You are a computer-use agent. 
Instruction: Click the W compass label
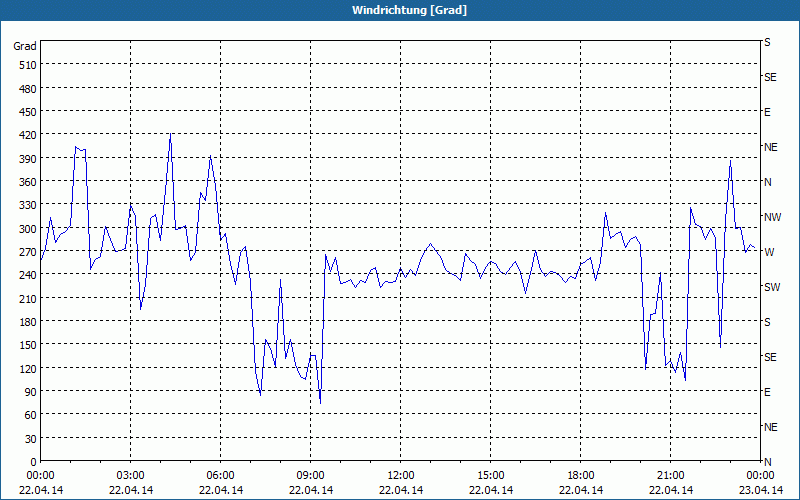tap(769, 252)
